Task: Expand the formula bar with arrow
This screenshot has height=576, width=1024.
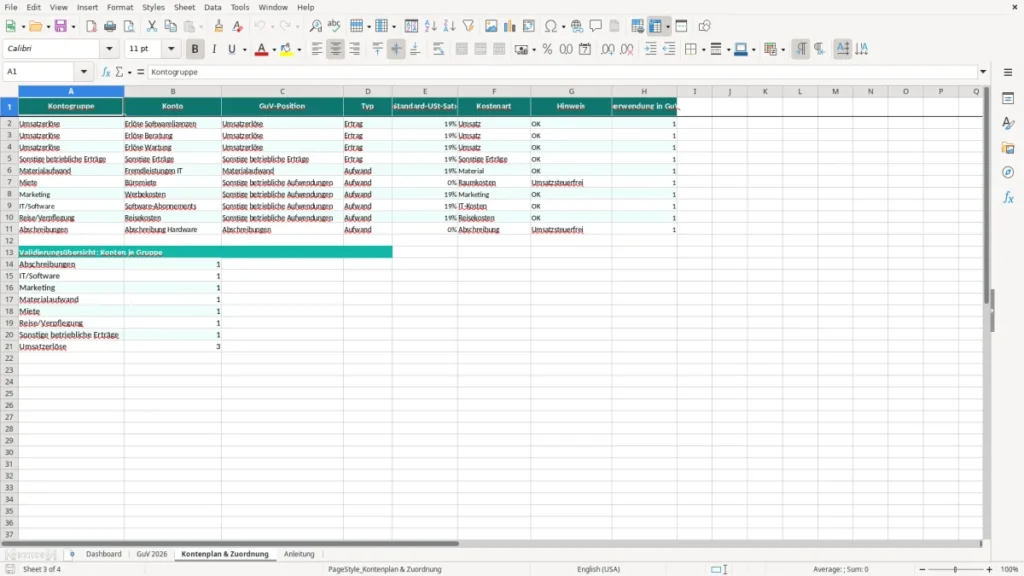Action: coord(983,72)
